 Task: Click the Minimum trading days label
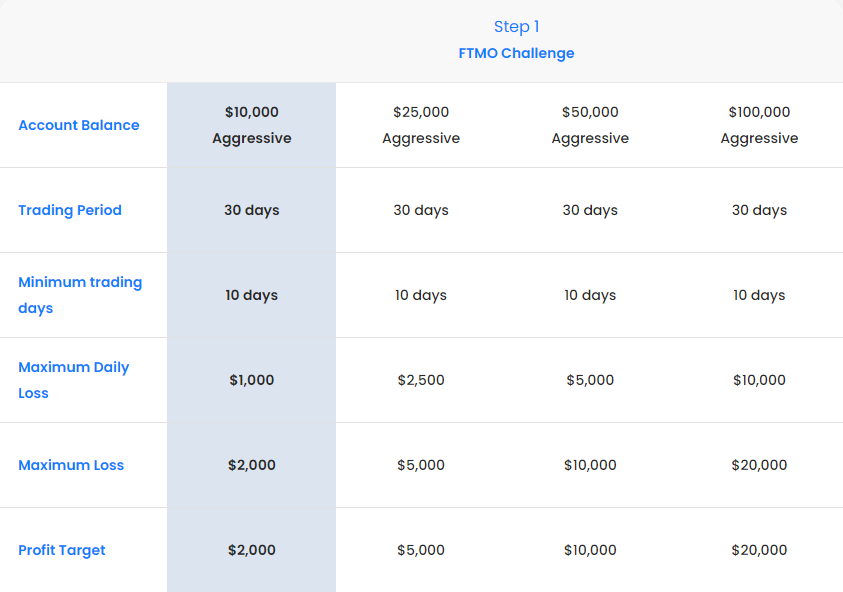tap(80, 295)
